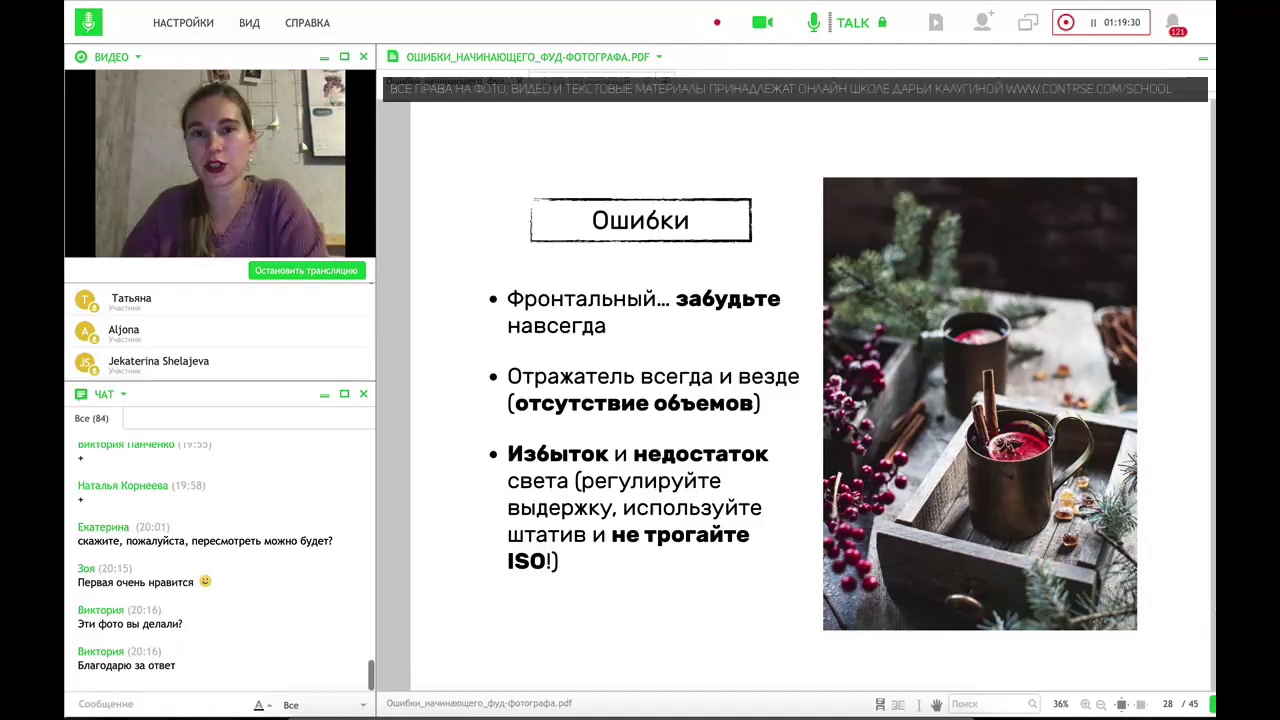Click sender name Екатерина in chat

coord(103,527)
